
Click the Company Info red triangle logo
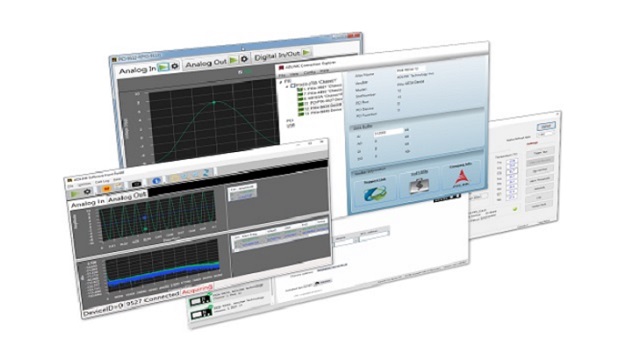point(461,178)
